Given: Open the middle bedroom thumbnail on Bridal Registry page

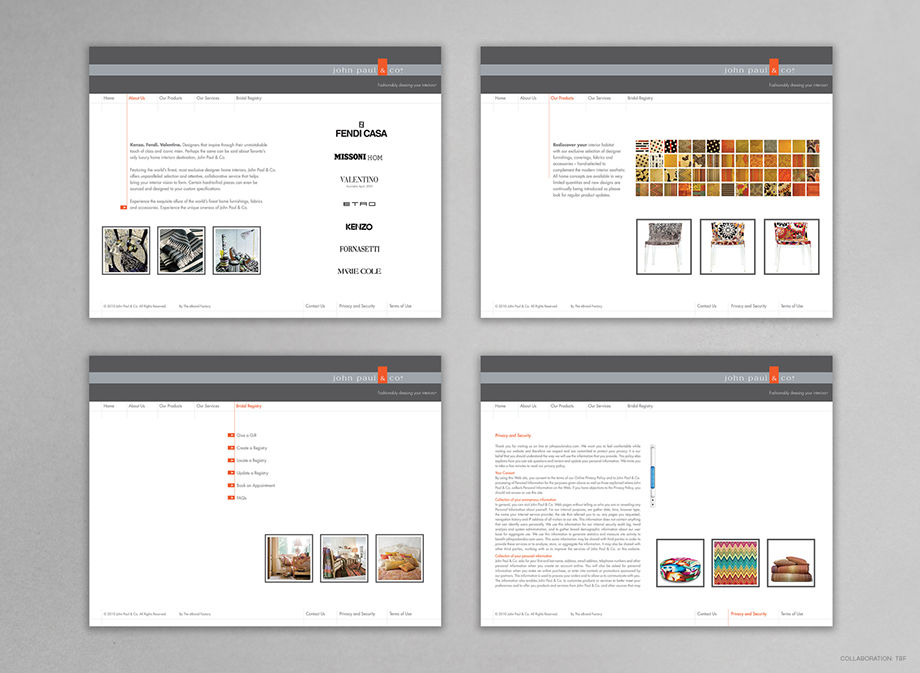Looking at the screenshot, I should coord(344,558).
